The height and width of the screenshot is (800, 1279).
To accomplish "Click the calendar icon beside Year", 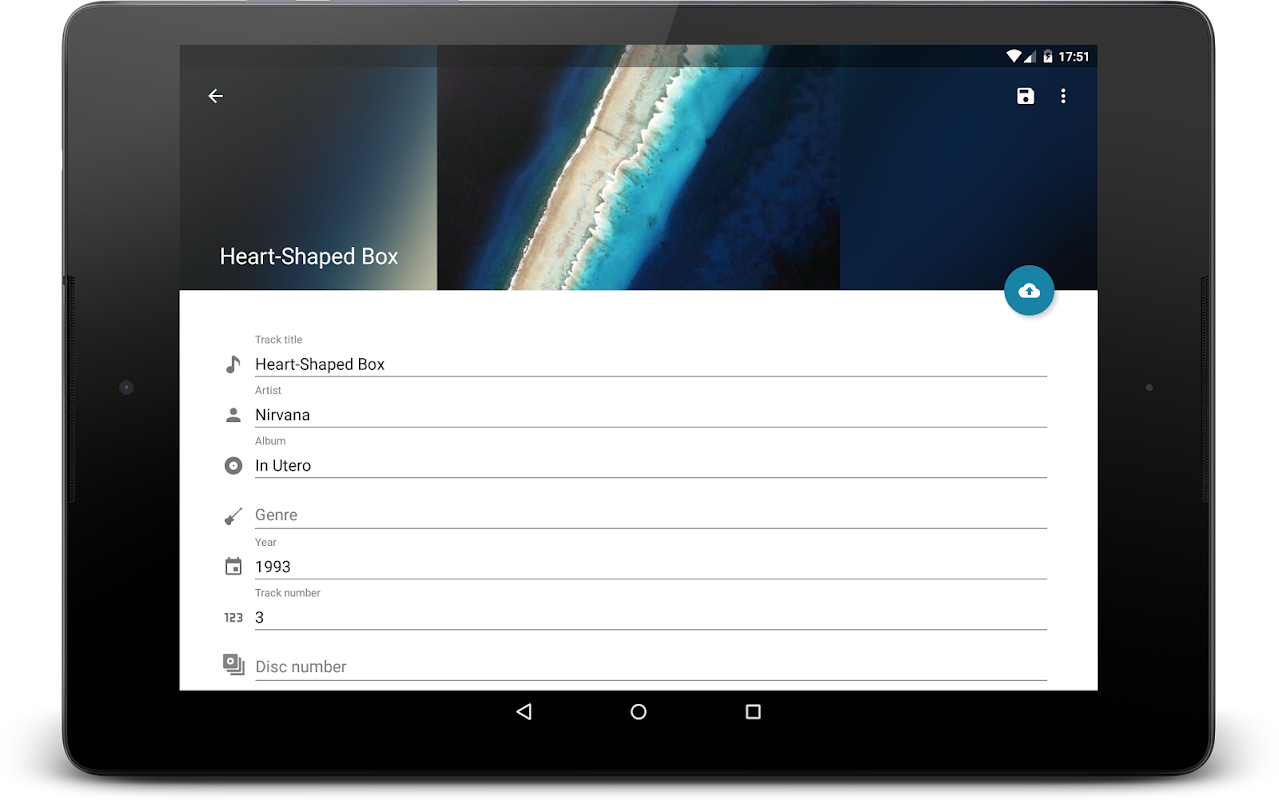I will [x=233, y=567].
